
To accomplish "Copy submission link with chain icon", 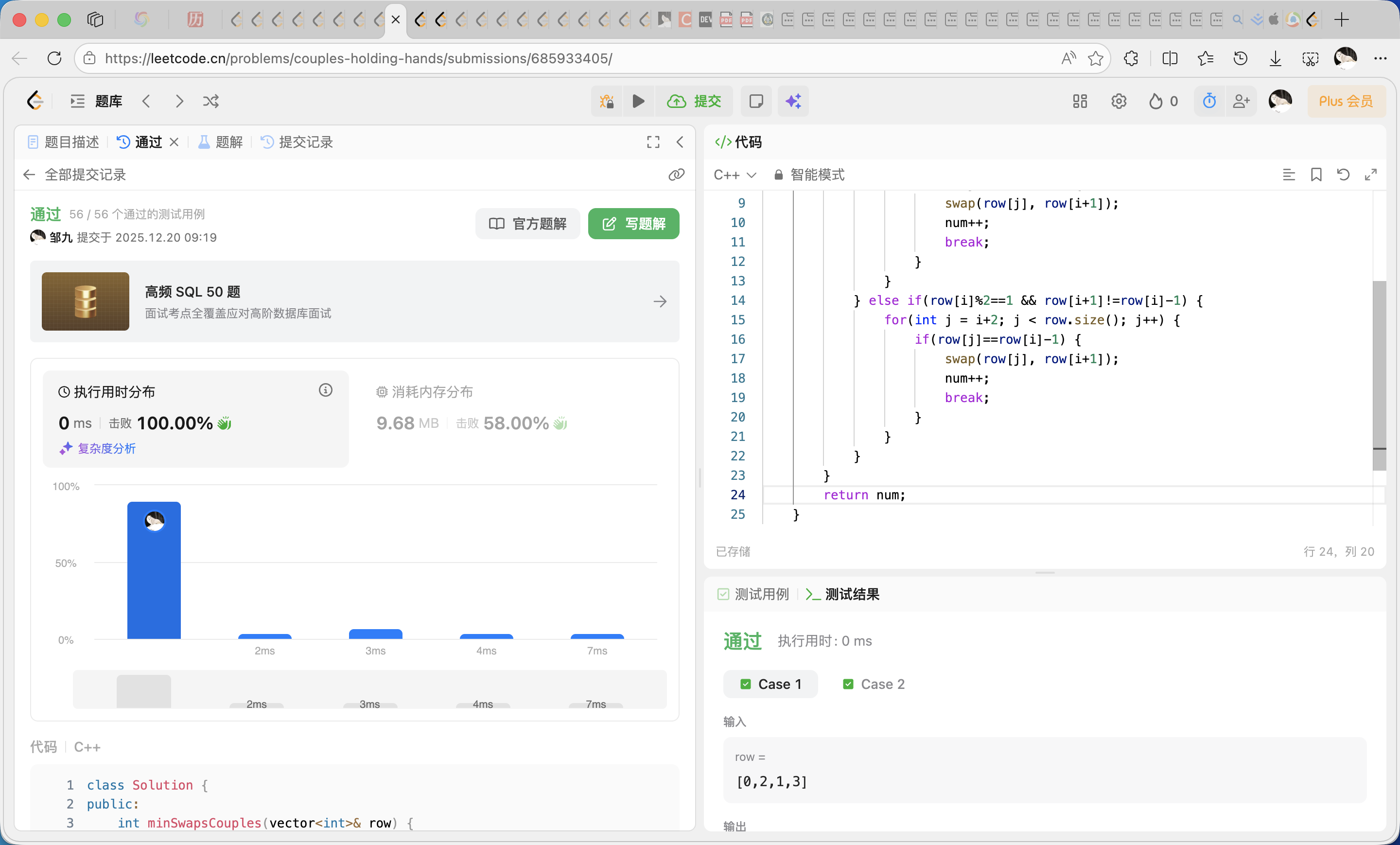I will [x=676, y=175].
